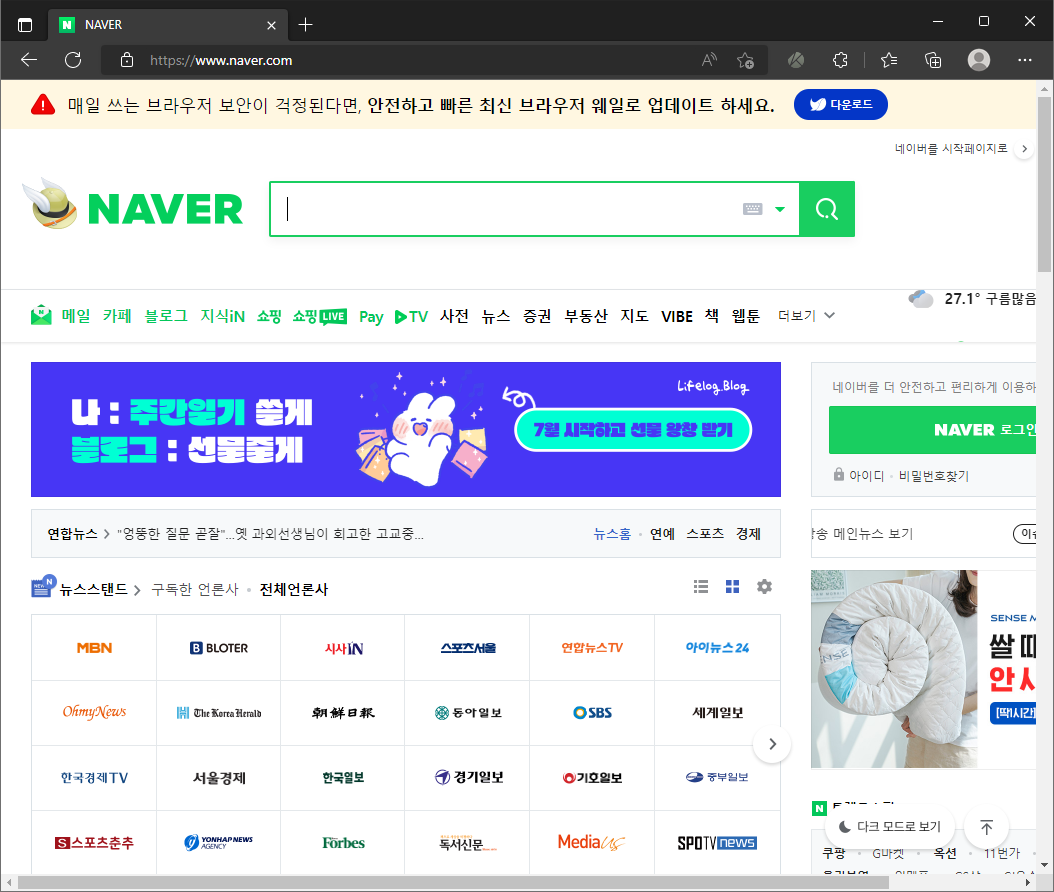This screenshot has height=892, width=1054.
Task: Open the VIBE link
Action: (x=677, y=317)
